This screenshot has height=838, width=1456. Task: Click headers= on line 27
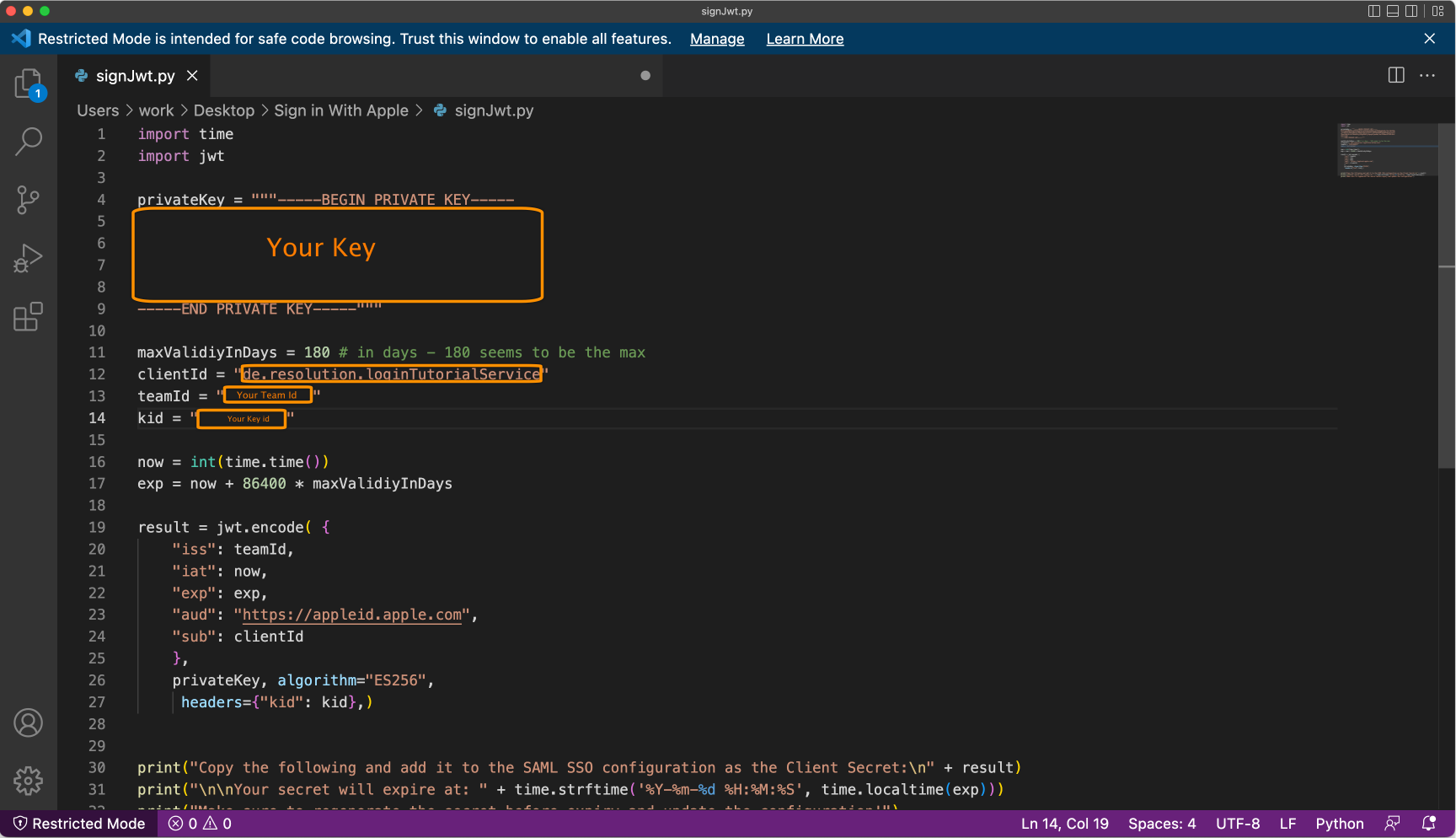tap(216, 702)
